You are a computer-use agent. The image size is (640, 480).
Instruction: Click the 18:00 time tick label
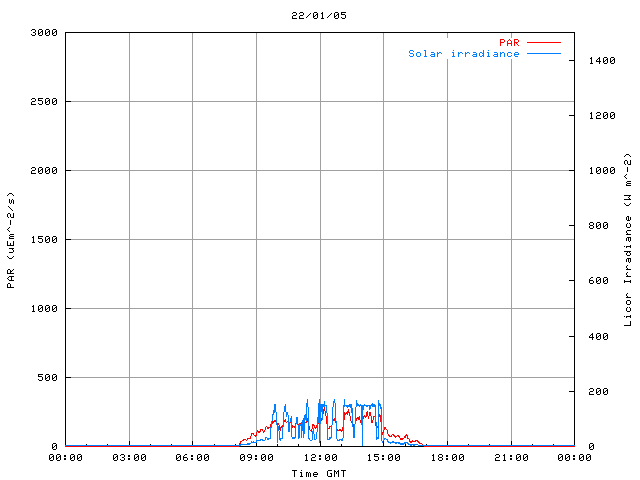tap(447, 458)
